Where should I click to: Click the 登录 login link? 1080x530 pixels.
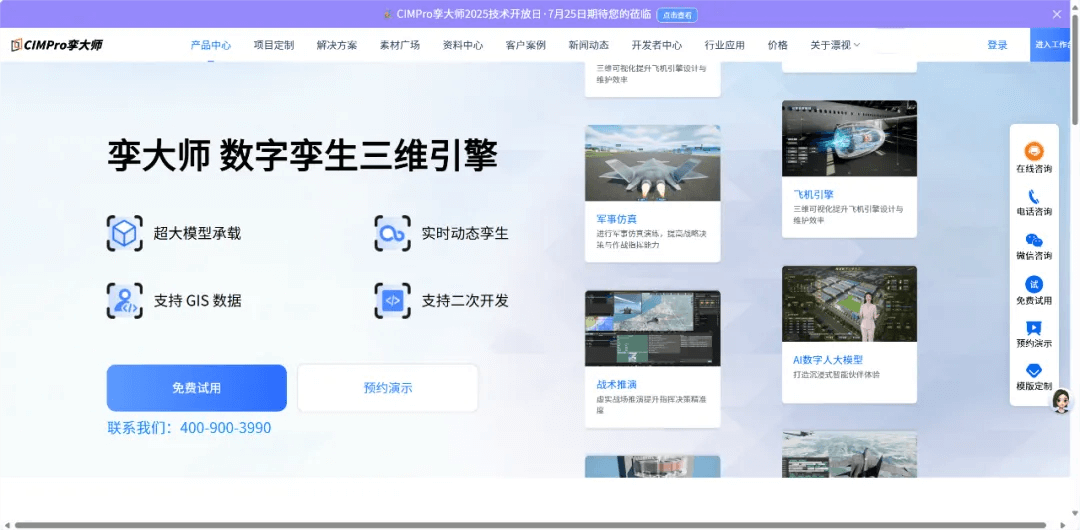coord(997,45)
